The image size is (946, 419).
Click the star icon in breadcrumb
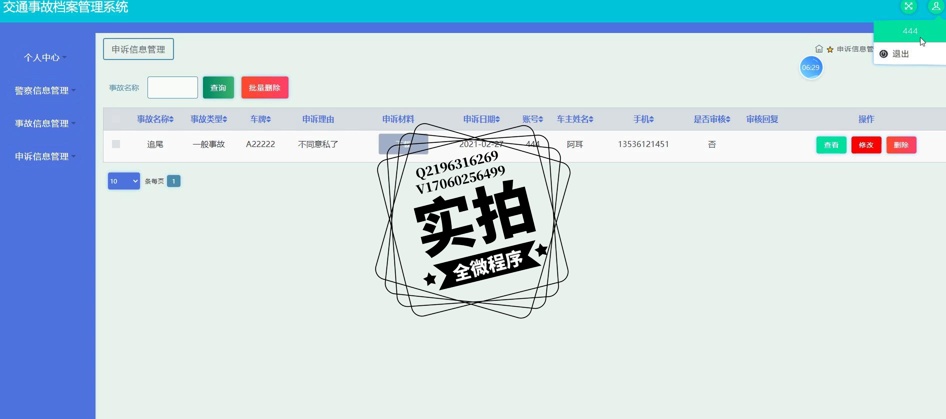pyautogui.click(x=830, y=49)
